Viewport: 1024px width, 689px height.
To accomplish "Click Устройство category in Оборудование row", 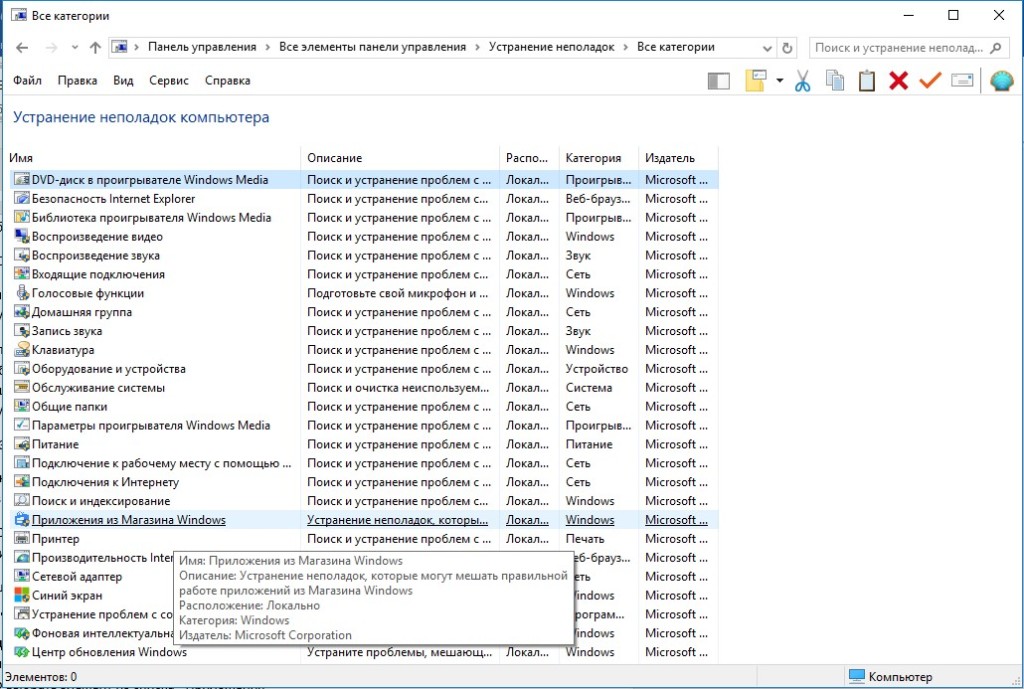I will click(596, 369).
